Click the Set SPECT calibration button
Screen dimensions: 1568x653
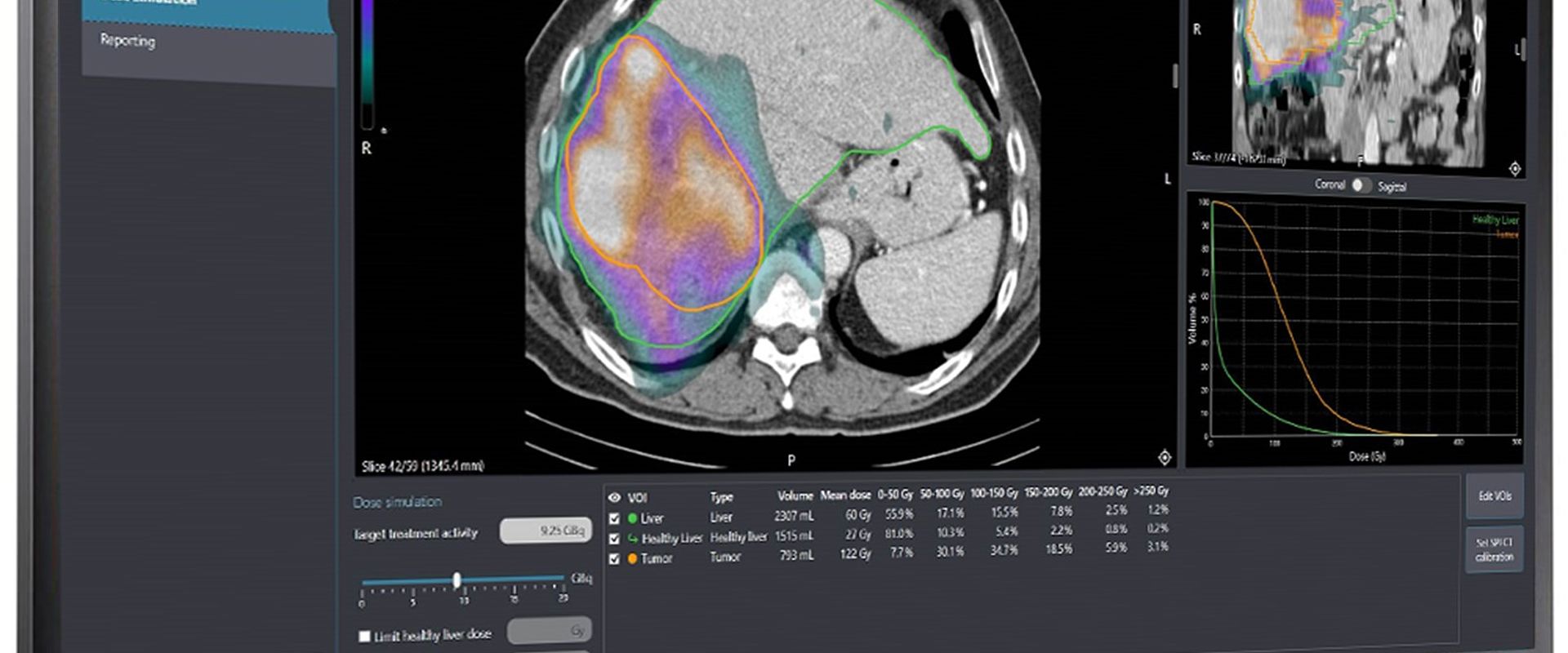1494,549
